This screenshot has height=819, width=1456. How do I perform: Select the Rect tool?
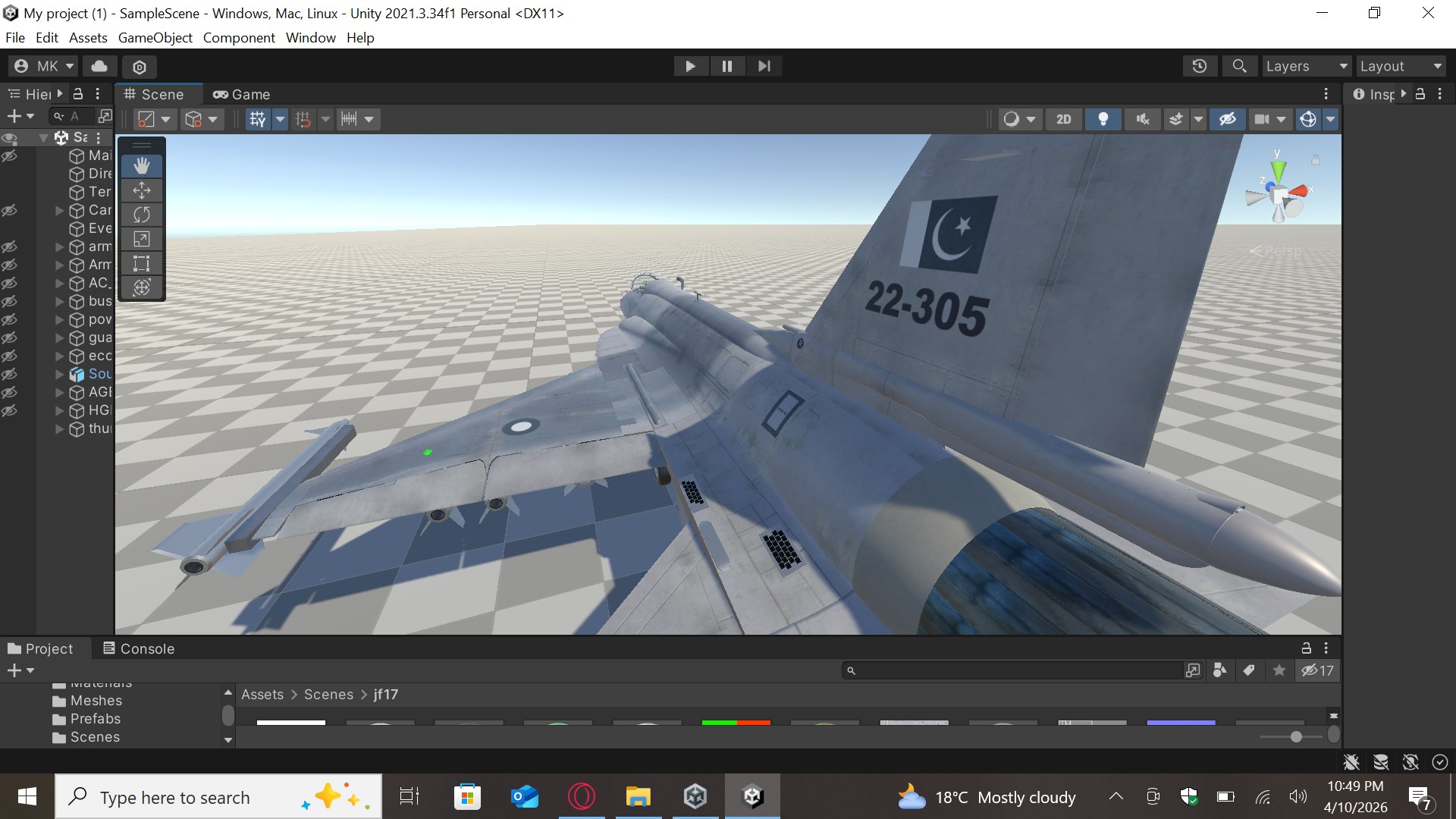coord(142,263)
